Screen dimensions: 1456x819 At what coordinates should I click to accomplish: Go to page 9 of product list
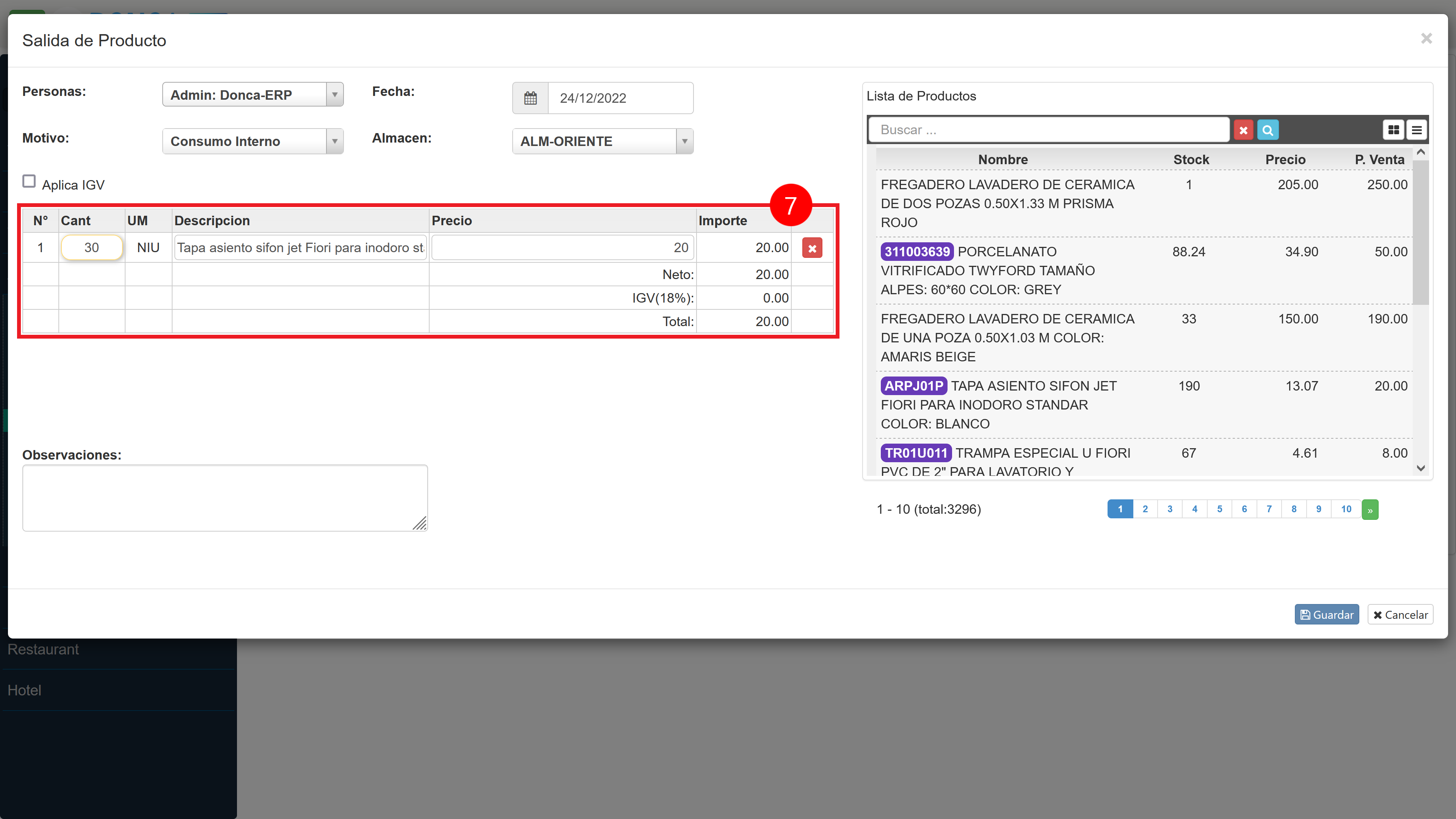[1319, 509]
